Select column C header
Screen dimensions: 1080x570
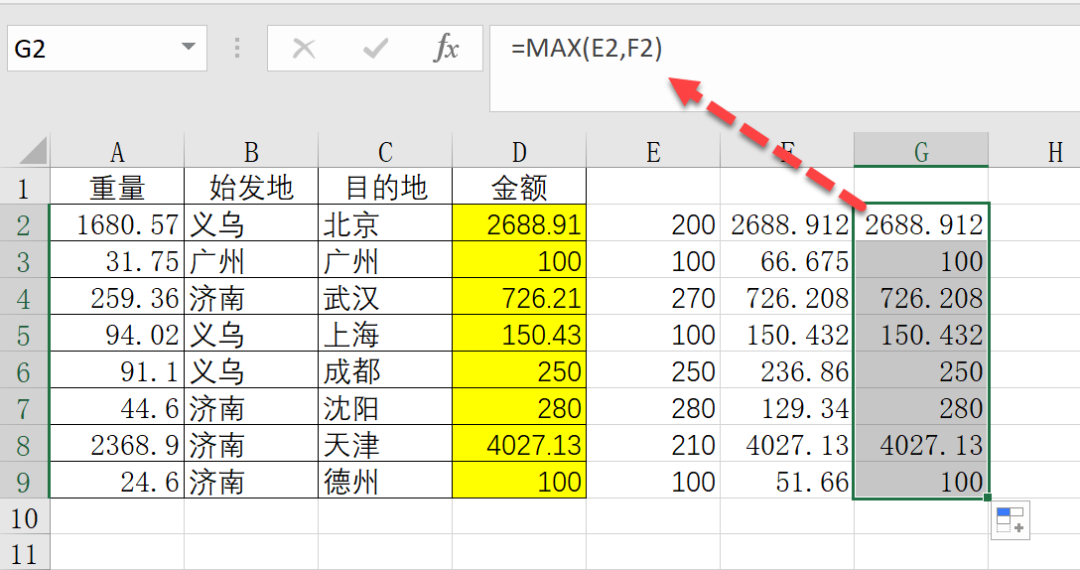[385, 151]
